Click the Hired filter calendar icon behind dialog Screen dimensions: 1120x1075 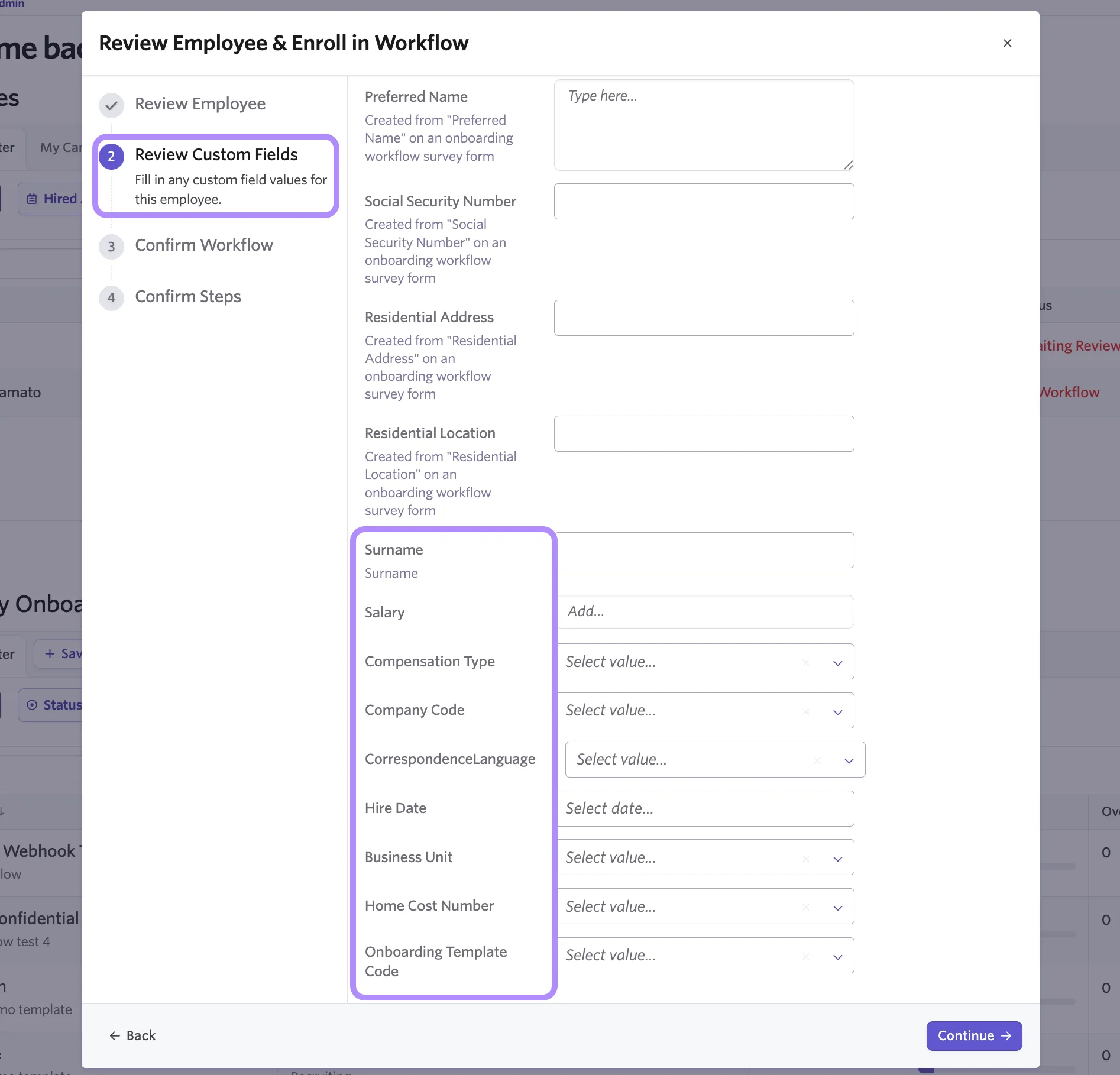(32, 199)
